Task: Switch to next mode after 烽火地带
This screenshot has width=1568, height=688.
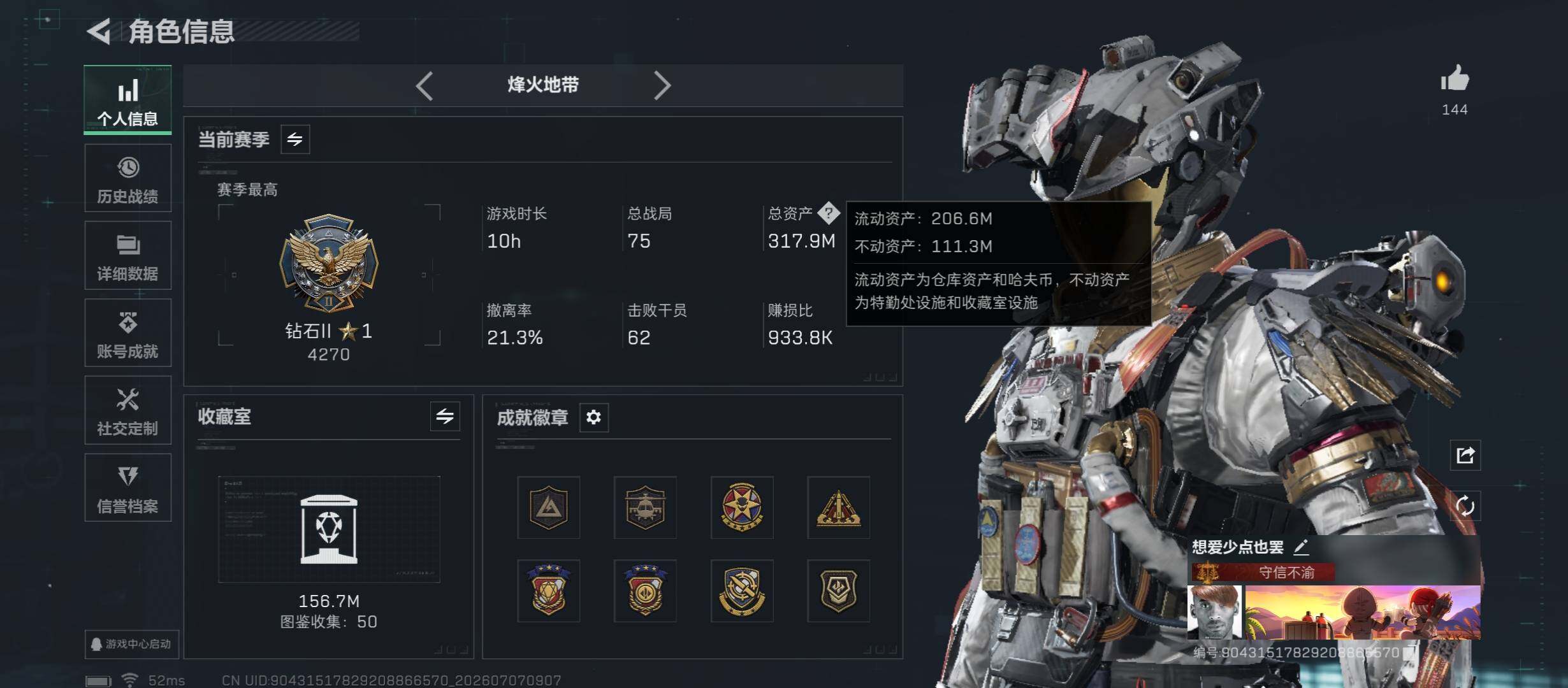Action: [662, 85]
